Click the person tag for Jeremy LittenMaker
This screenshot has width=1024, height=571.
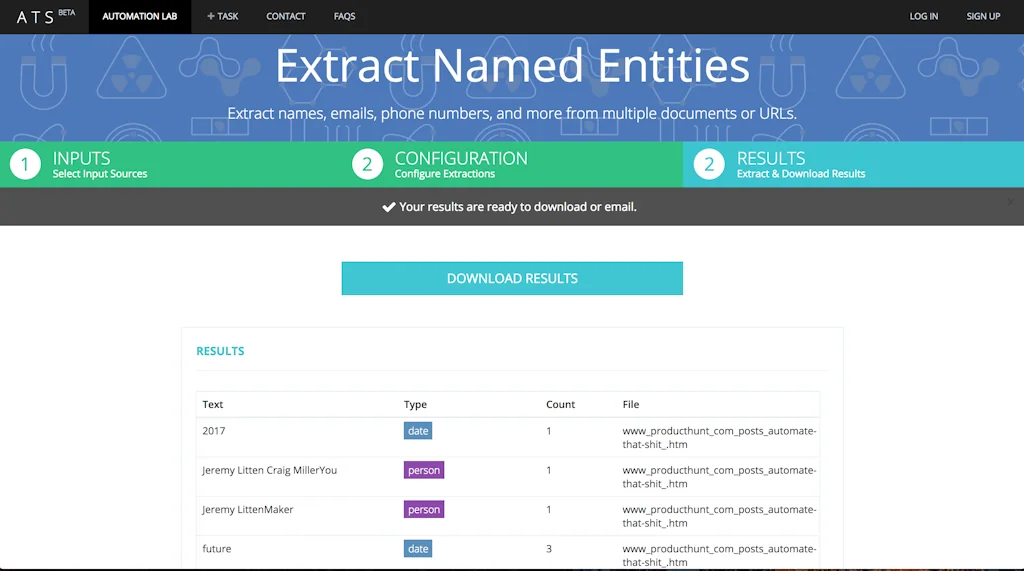tap(423, 510)
